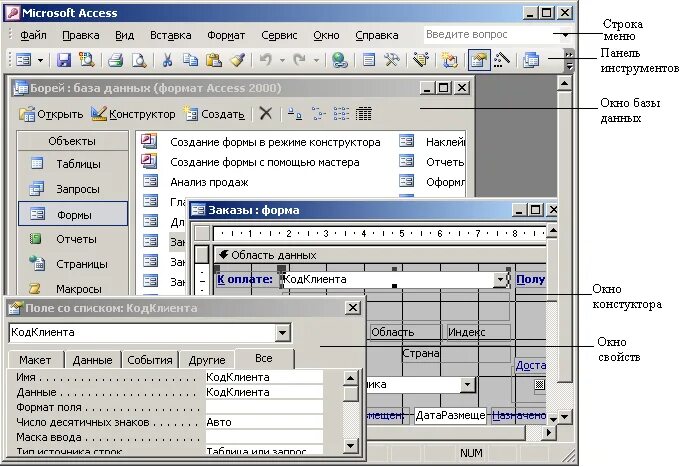Click the Конструктор button

[133, 114]
